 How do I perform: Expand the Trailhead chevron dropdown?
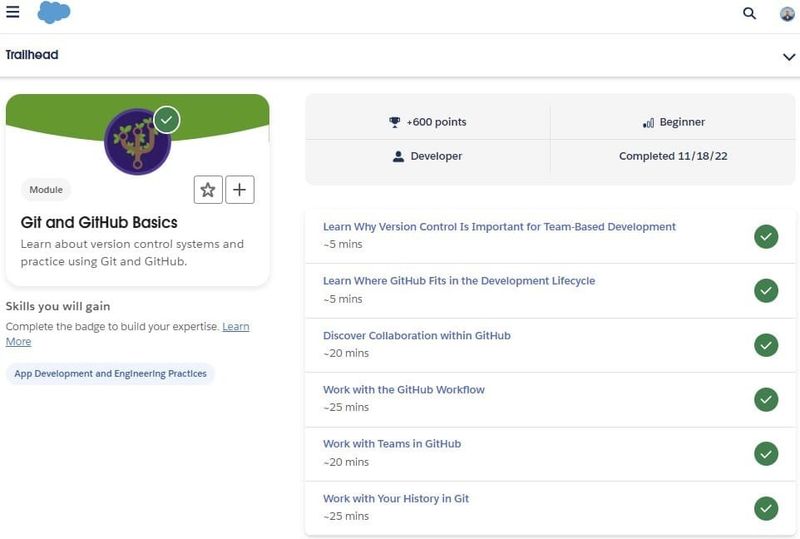click(x=789, y=57)
